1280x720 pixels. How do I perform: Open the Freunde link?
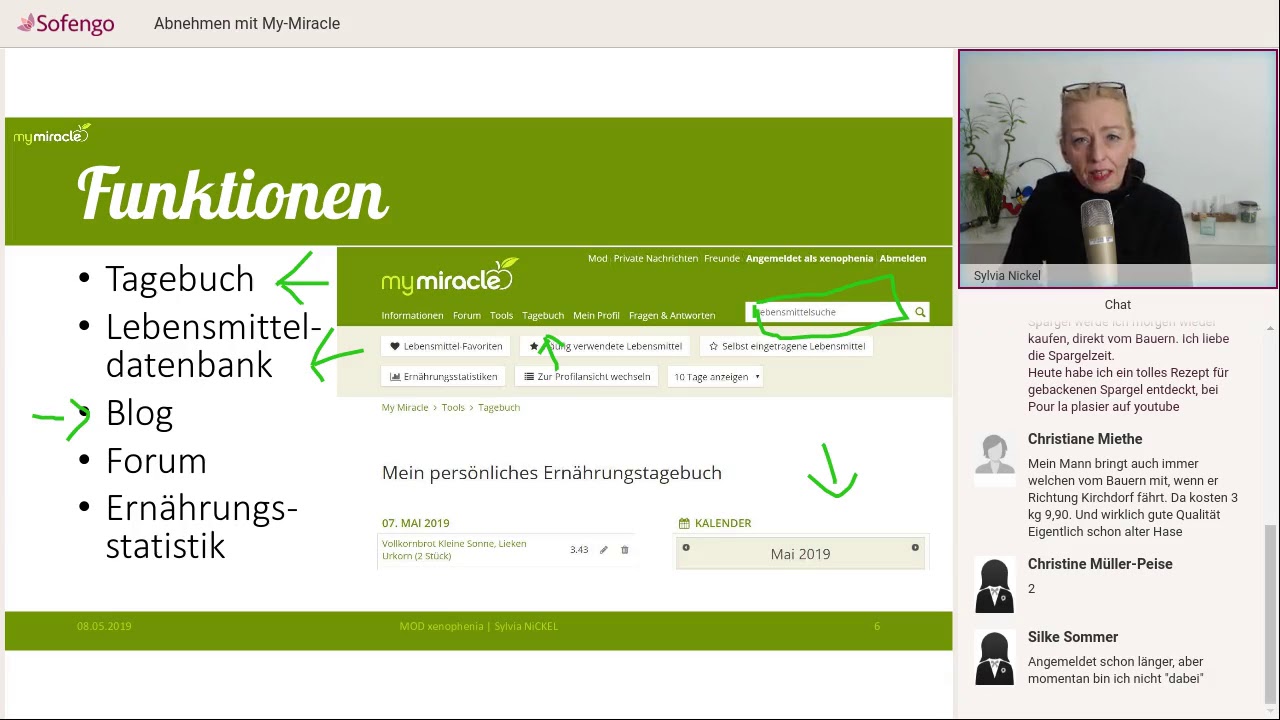pos(722,259)
